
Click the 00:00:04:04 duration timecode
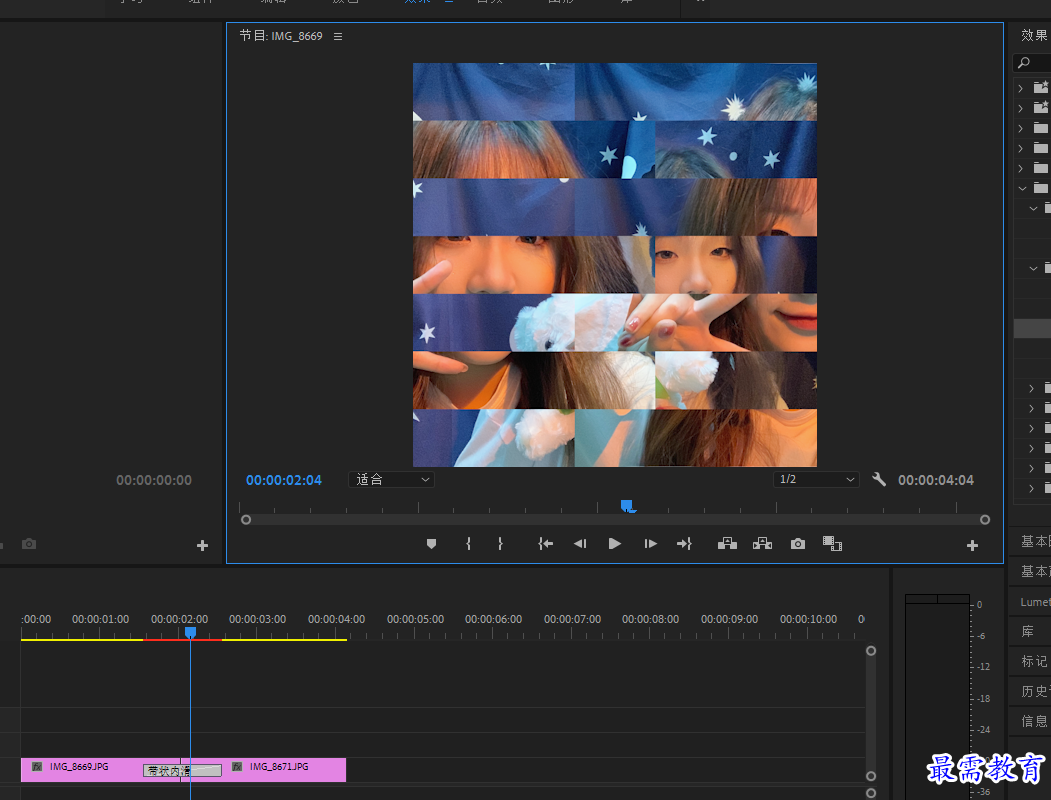pos(936,480)
